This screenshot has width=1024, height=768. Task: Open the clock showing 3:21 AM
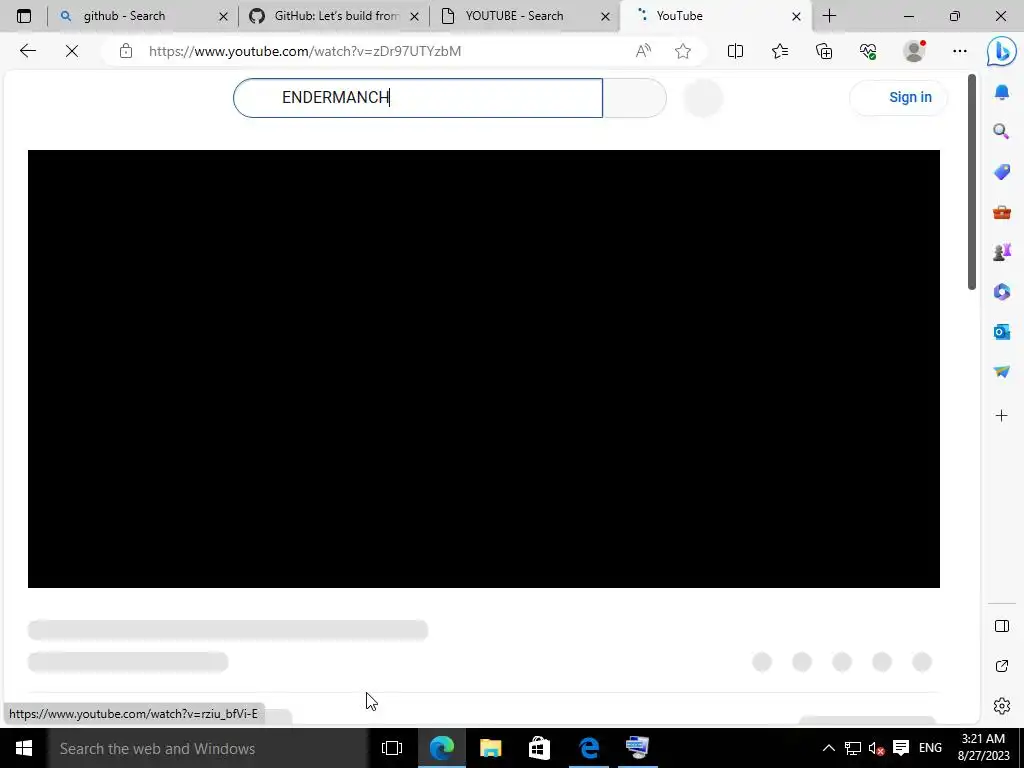[x=984, y=748]
